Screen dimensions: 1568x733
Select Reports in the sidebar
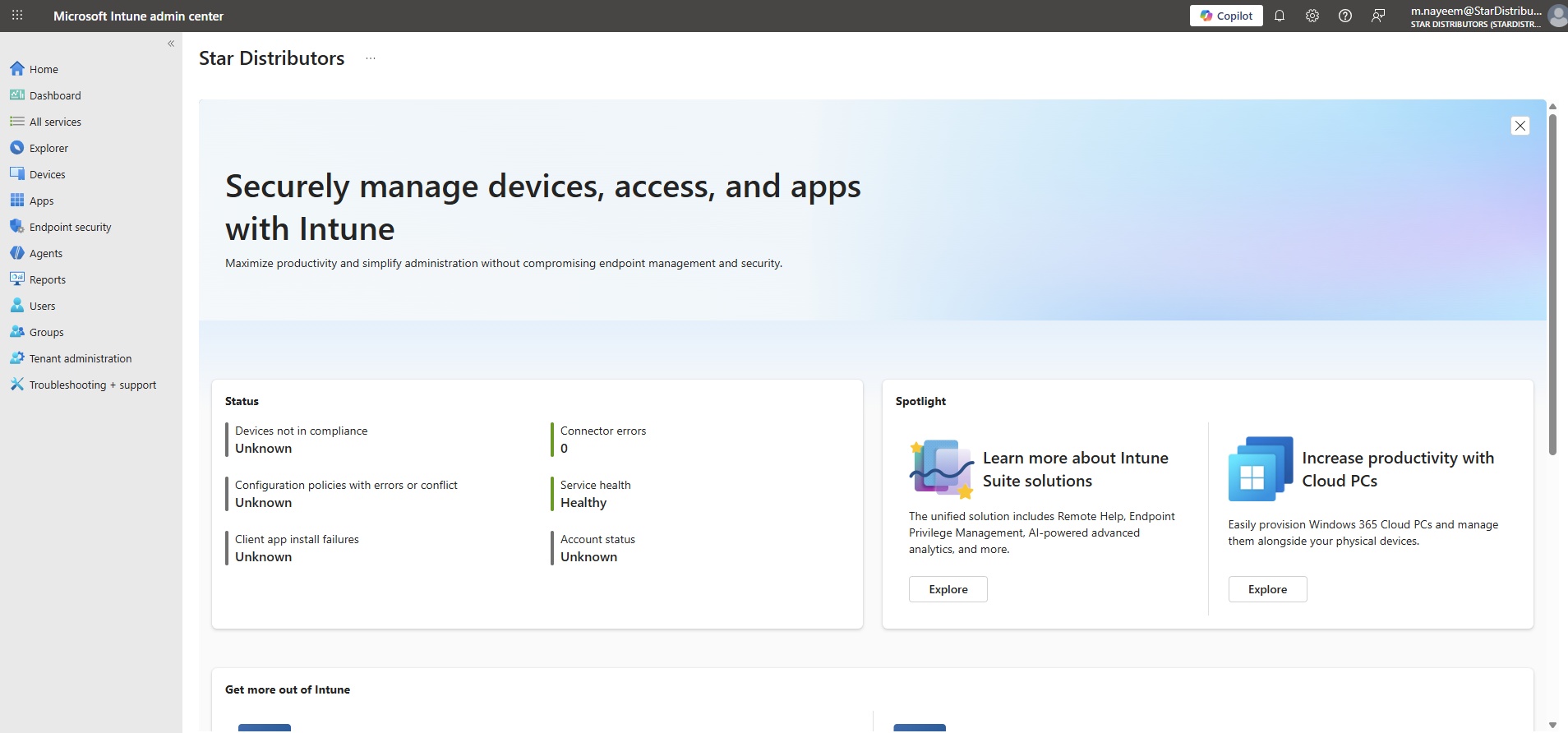[x=47, y=279]
